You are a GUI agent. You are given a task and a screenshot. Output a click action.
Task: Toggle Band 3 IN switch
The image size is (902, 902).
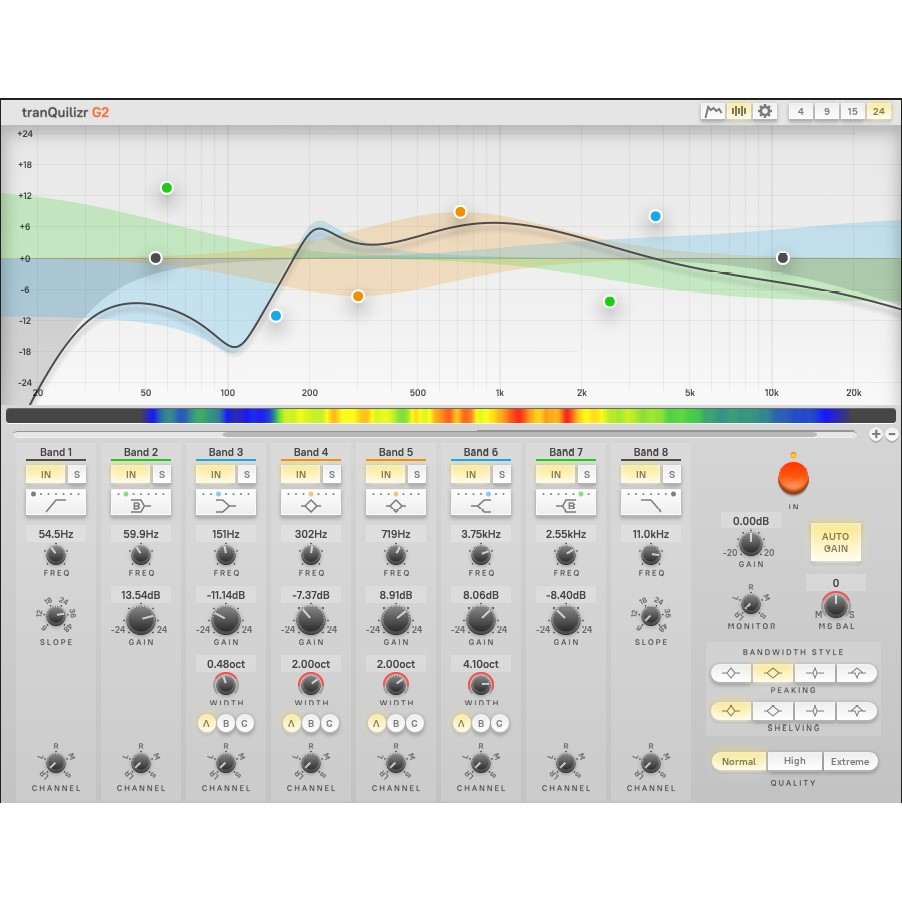(x=216, y=474)
